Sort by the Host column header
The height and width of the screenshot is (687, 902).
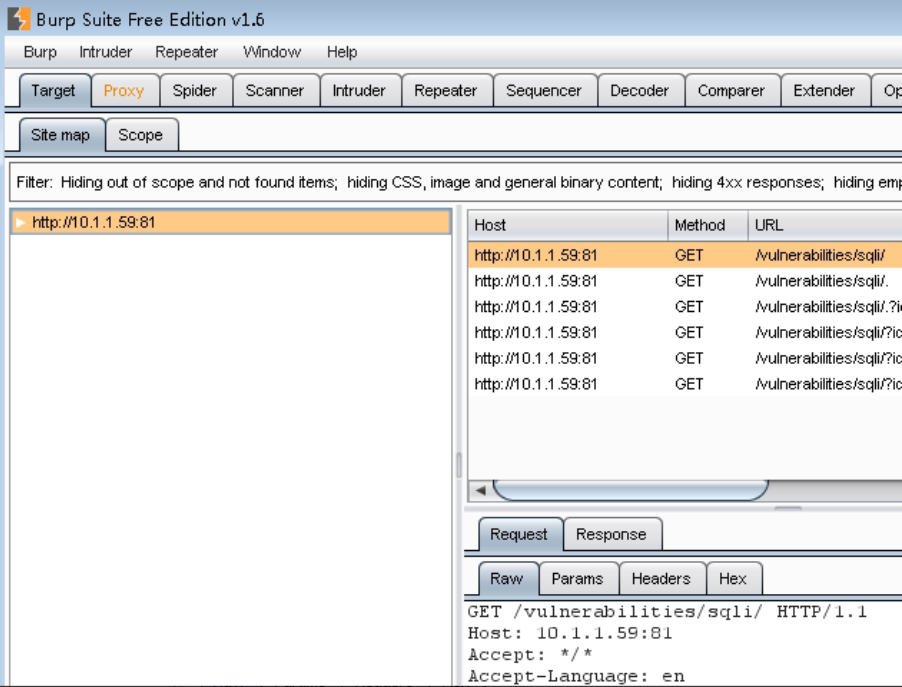[567, 225]
